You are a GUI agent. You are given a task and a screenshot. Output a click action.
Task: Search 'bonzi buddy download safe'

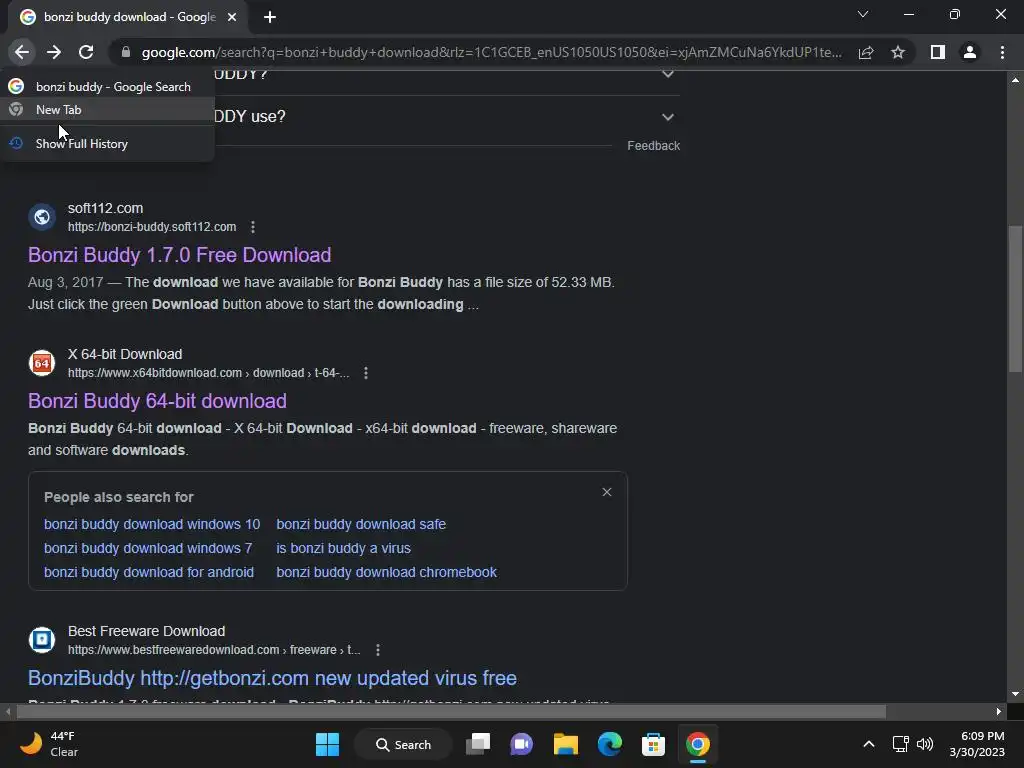(x=361, y=524)
